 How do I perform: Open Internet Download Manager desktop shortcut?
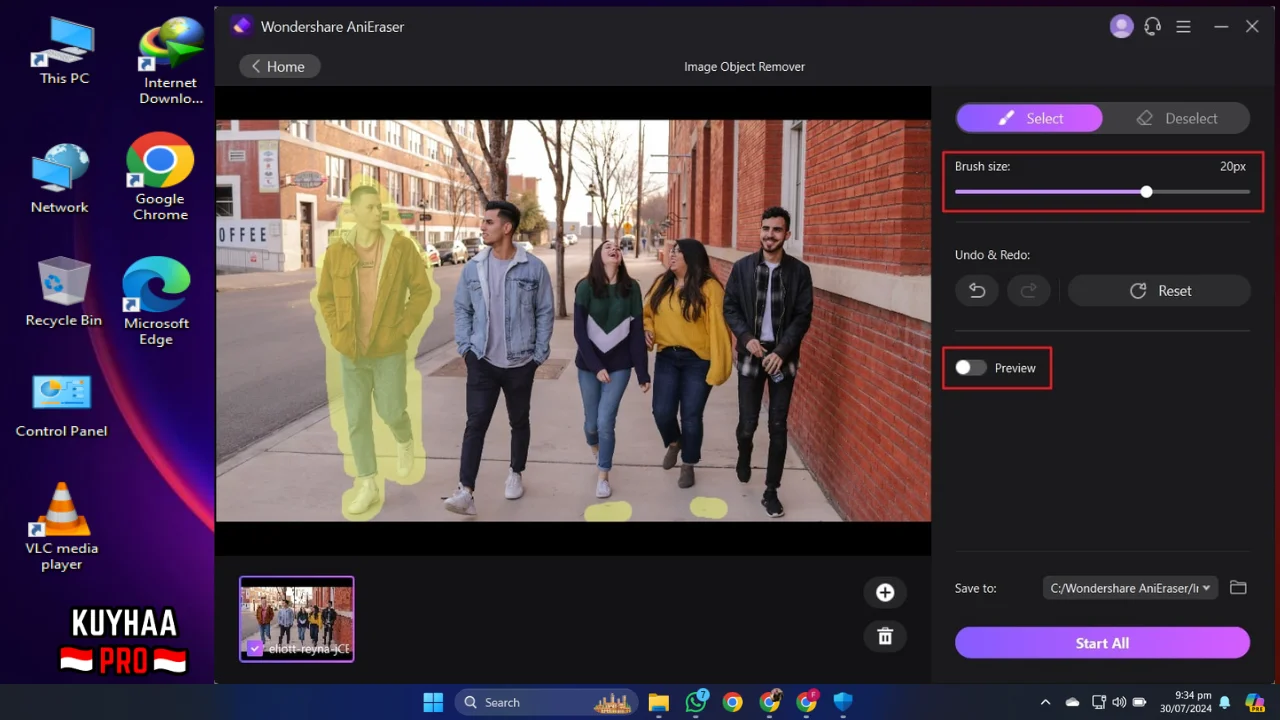(170, 61)
